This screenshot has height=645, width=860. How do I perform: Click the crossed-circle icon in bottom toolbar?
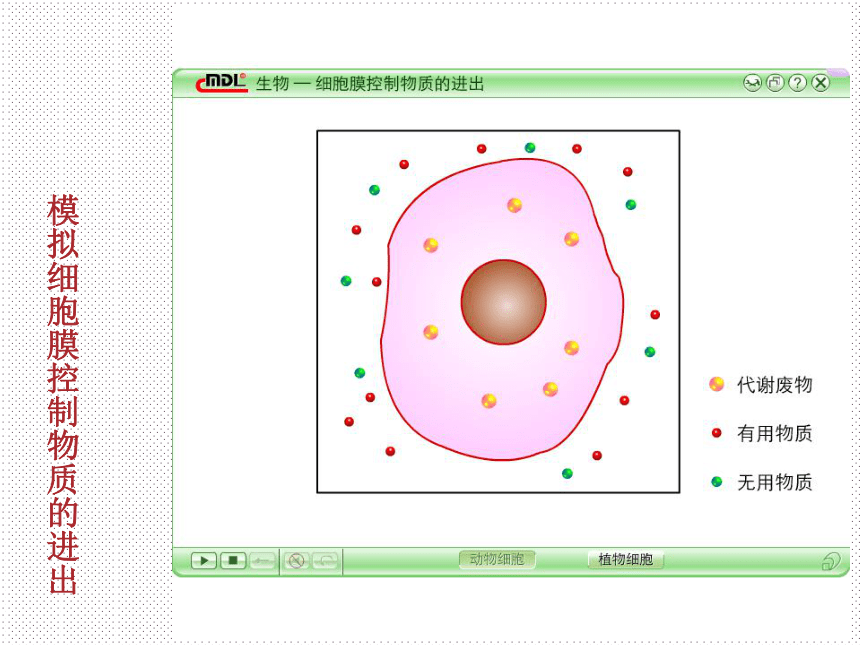(x=296, y=561)
